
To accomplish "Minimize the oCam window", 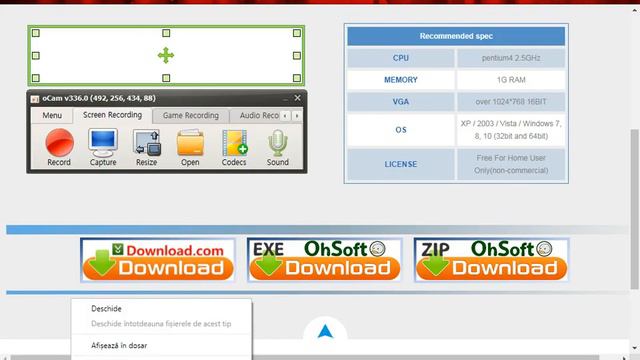I will [x=285, y=98].
